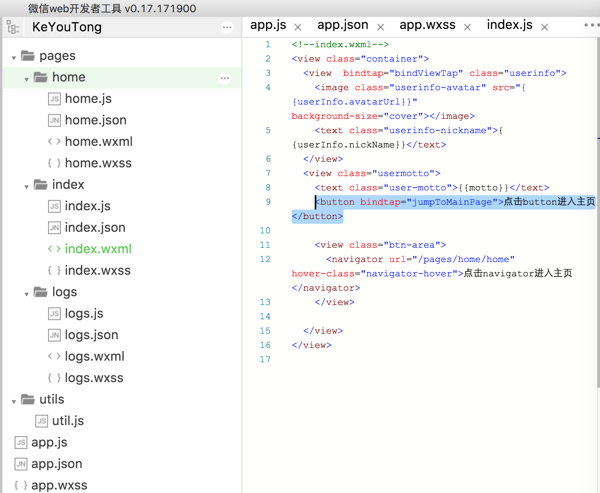Click the JN icon beside logs.json
Screen dimensions: 600x493
(54, 335)
